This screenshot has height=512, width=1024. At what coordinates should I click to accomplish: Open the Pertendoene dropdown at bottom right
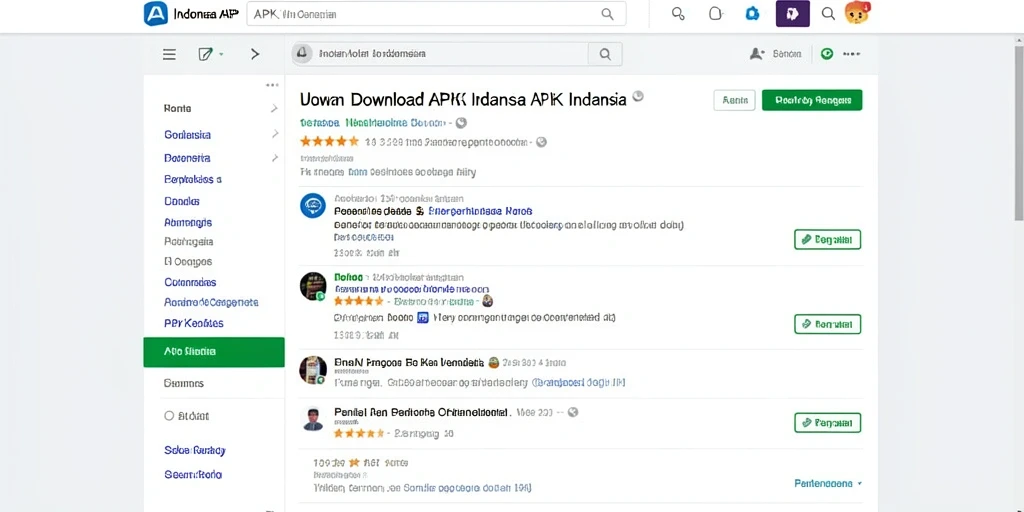(828, 483)
